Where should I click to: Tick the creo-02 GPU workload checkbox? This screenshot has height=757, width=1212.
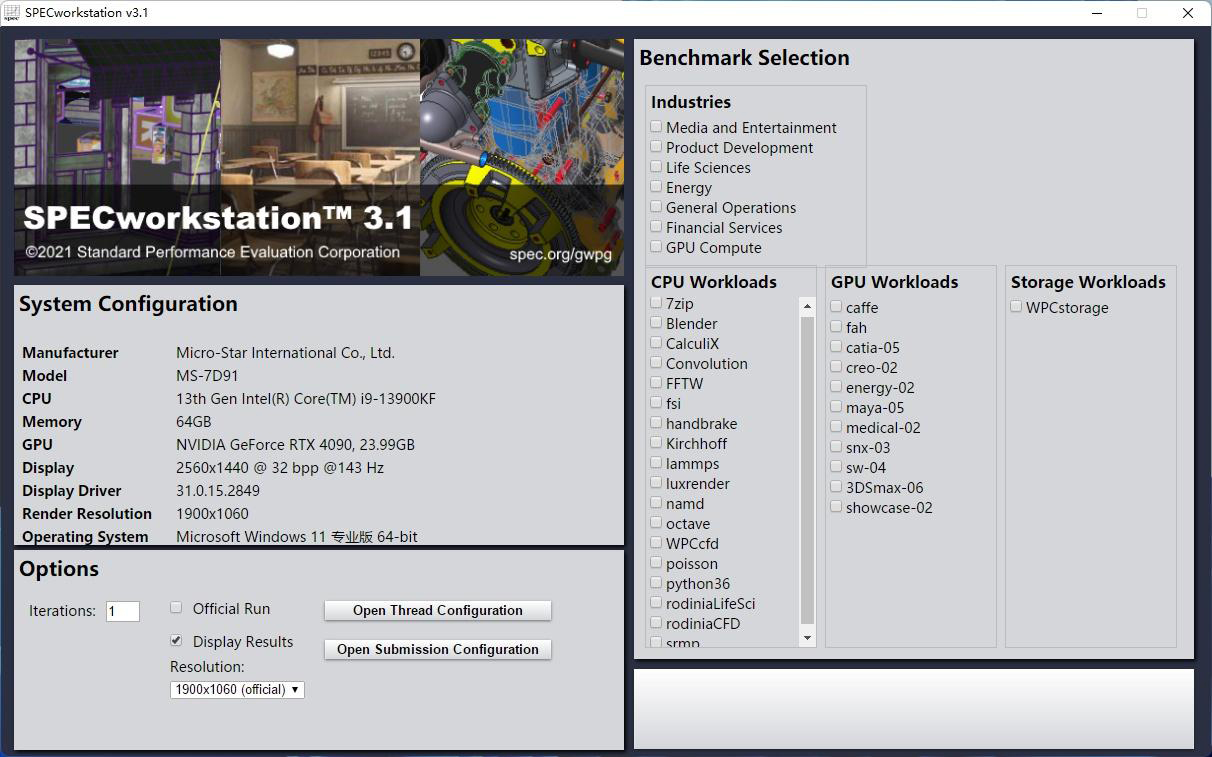click(836, 366)
